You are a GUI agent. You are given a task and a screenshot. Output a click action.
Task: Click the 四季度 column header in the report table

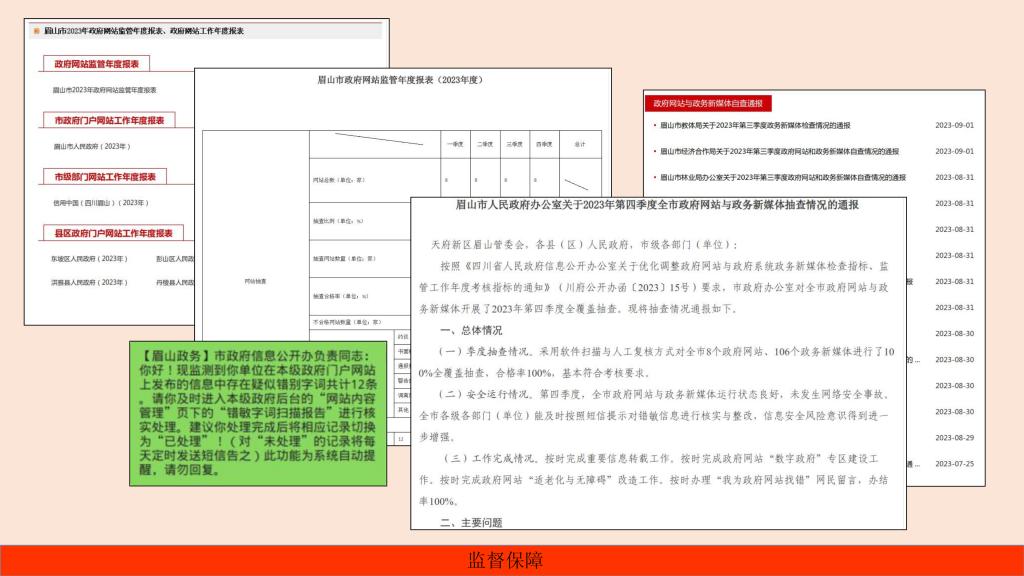coord(544,144)
